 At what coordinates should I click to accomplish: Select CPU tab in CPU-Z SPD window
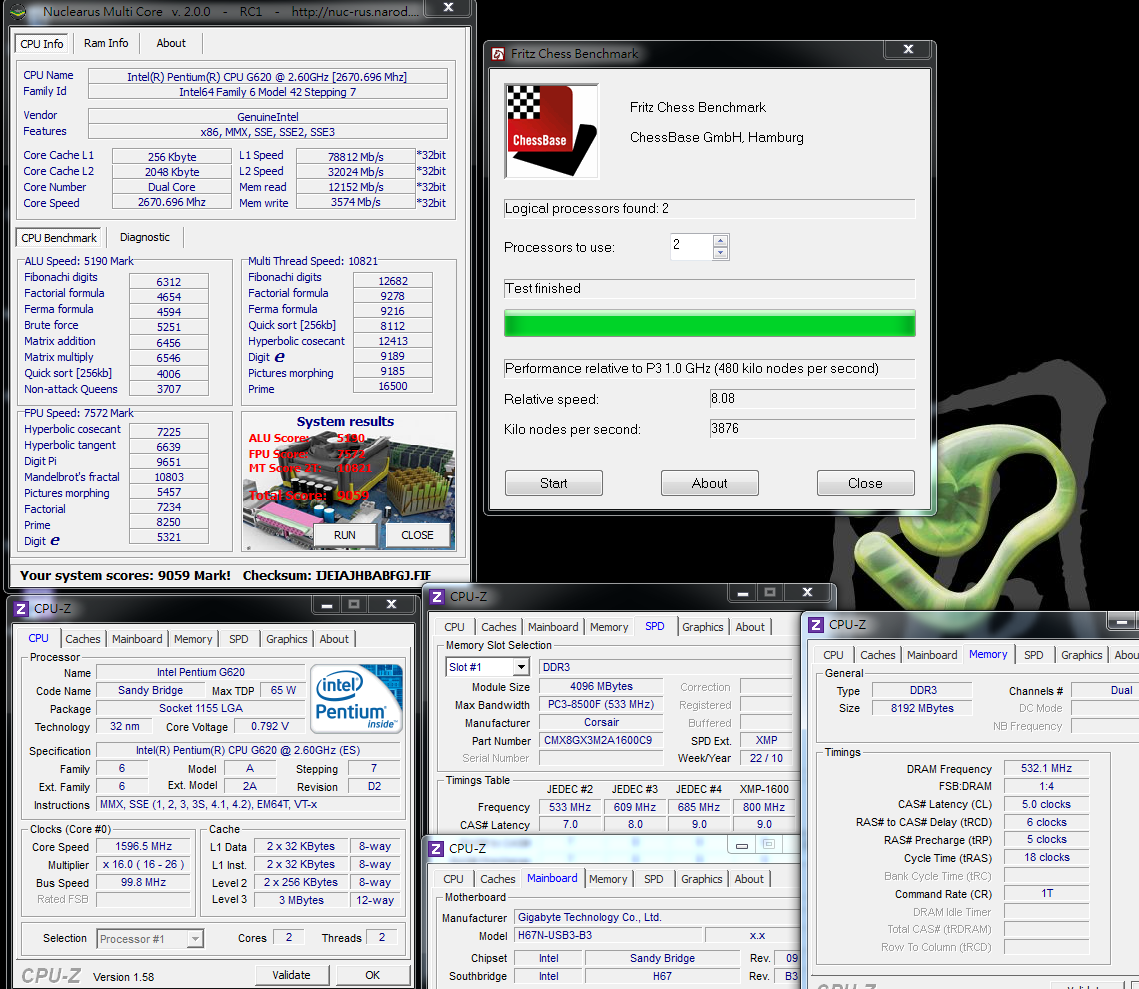455,627
